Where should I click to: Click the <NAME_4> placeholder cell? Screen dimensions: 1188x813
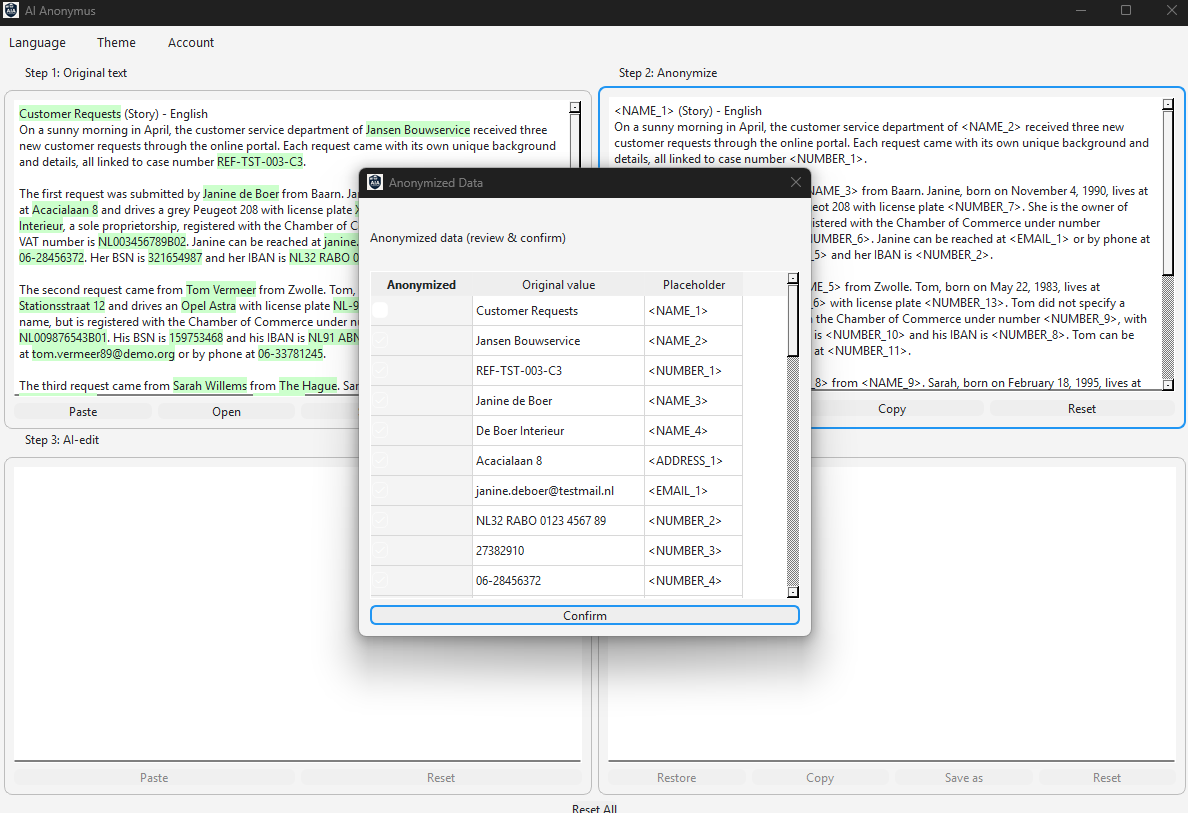693,430
